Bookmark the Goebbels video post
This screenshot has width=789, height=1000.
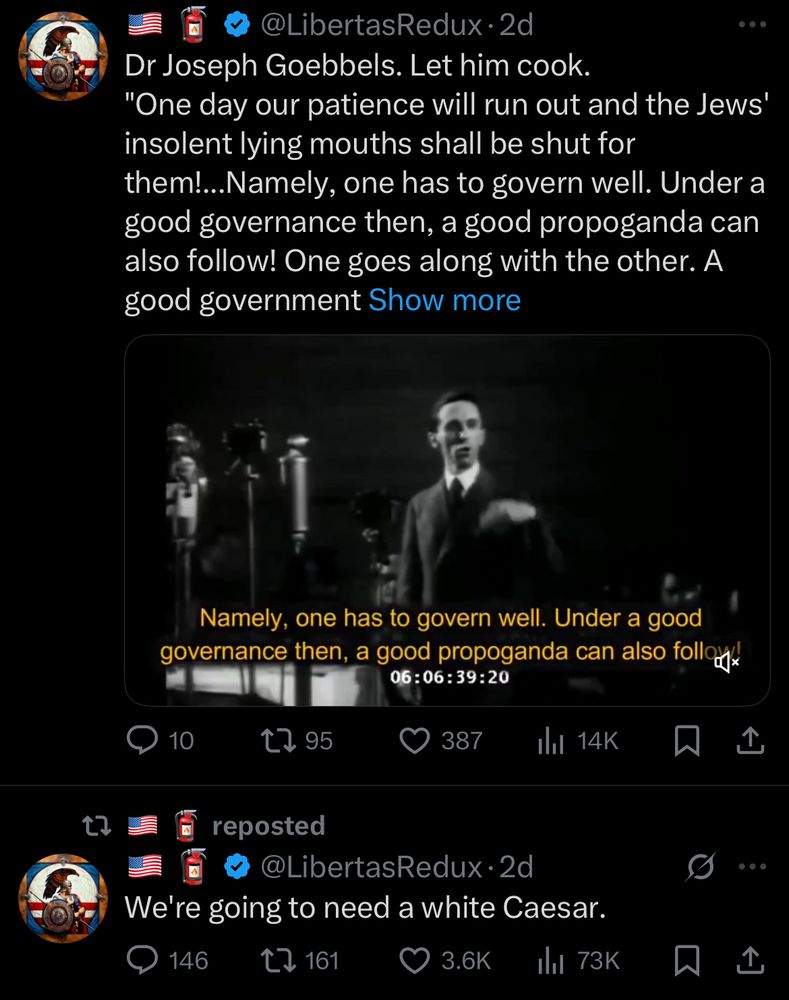(688, 740)
